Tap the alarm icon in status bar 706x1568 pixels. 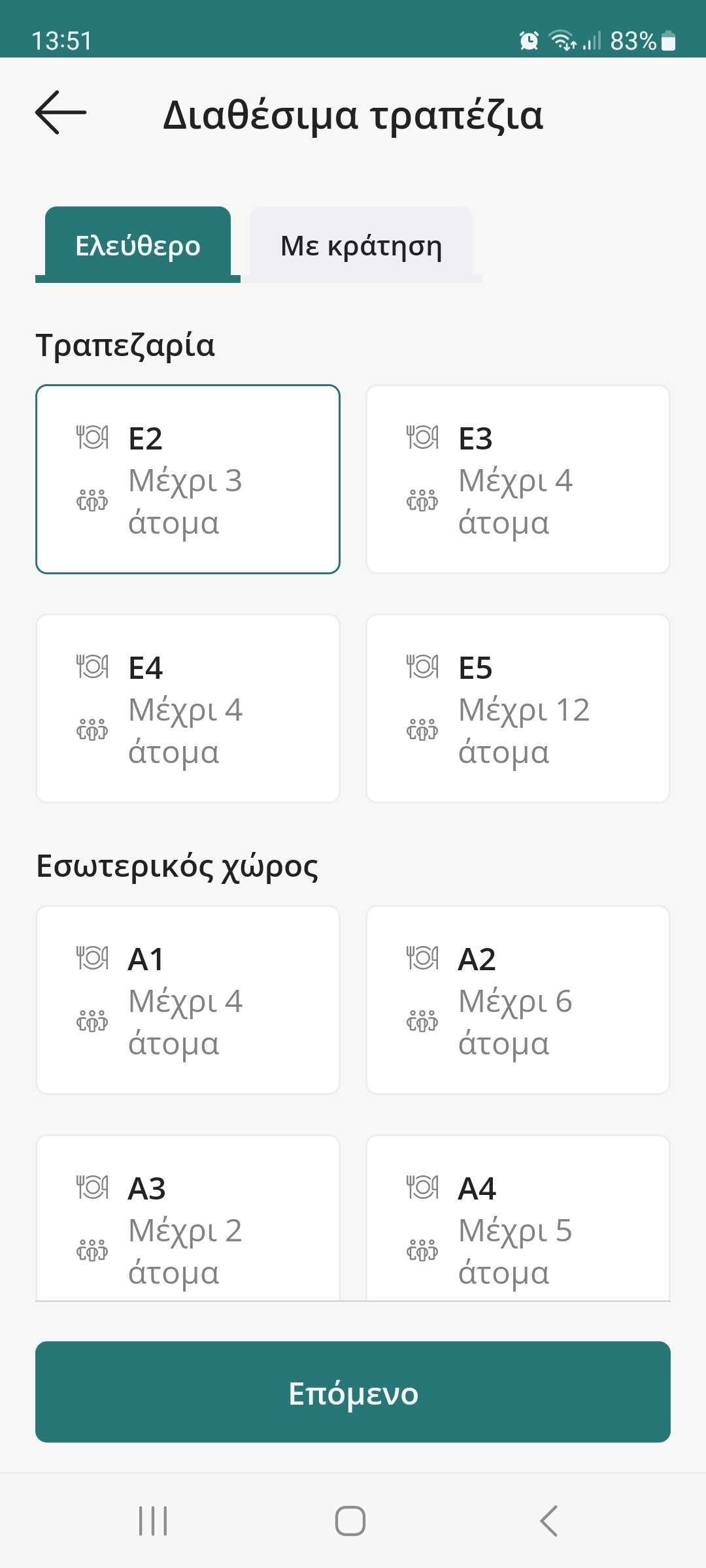(529, 41)
